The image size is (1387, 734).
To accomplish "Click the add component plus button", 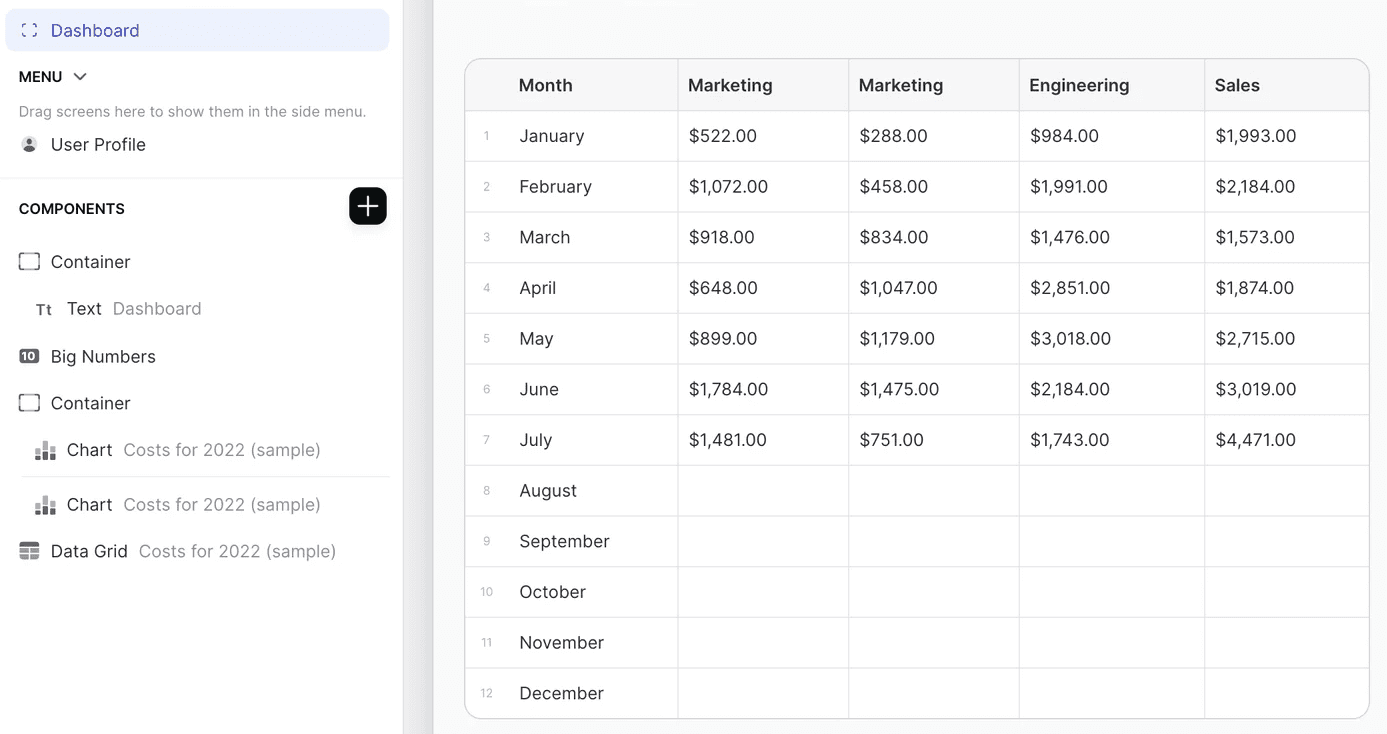I will pos(367,206).
